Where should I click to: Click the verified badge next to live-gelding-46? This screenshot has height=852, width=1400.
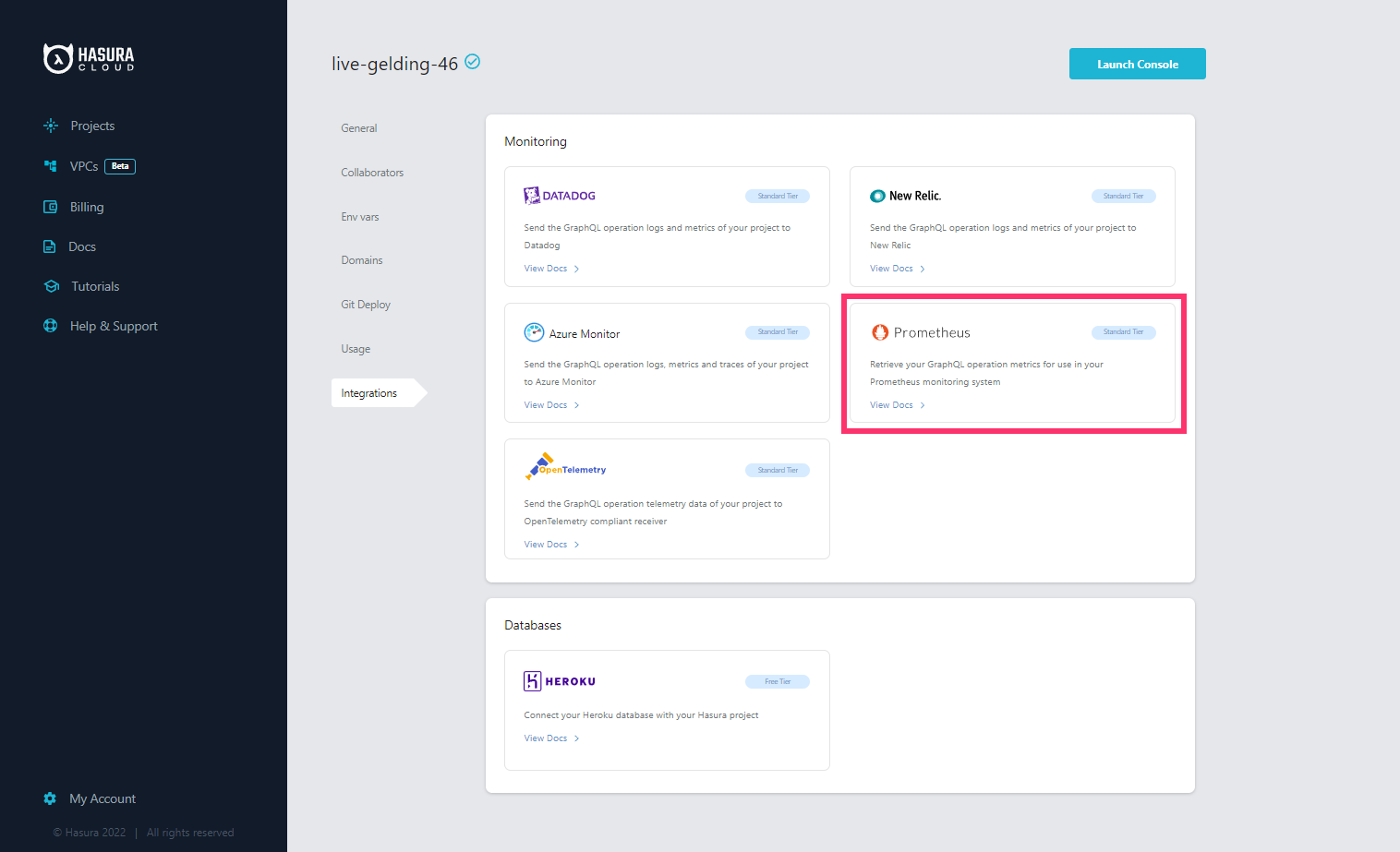(472, 62)
